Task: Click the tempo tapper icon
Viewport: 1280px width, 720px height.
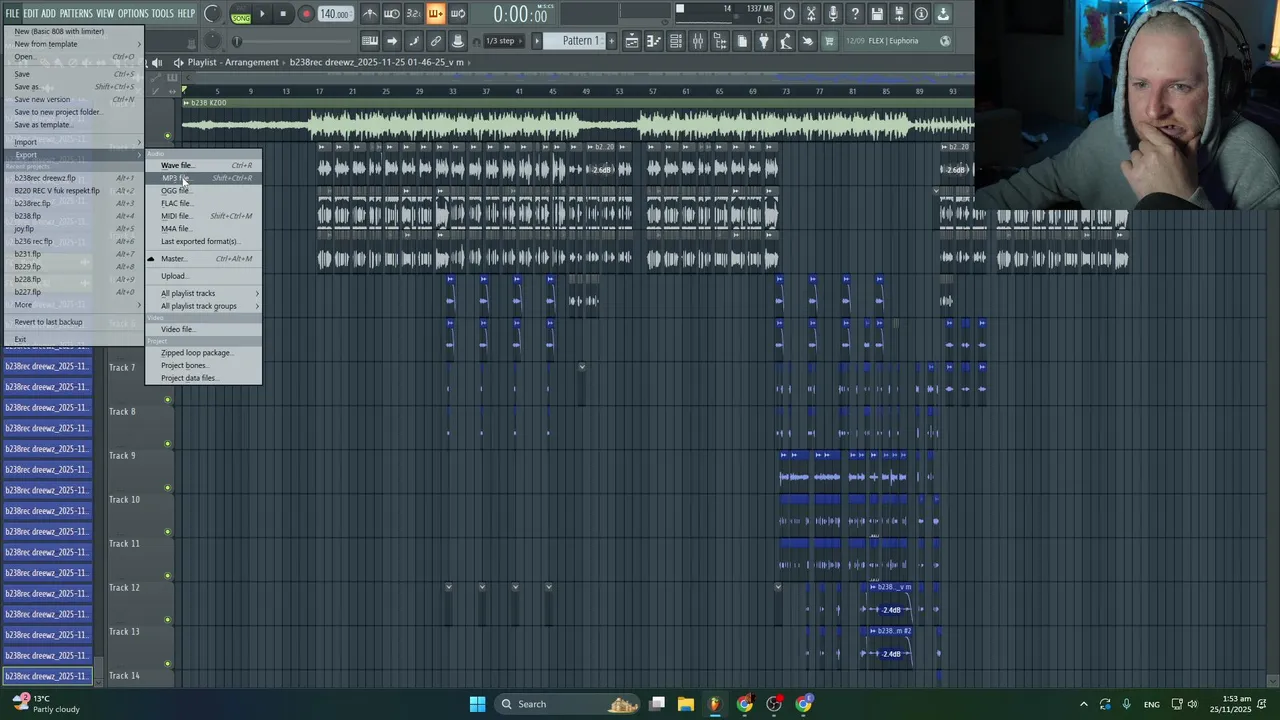Action: (786, 41)
